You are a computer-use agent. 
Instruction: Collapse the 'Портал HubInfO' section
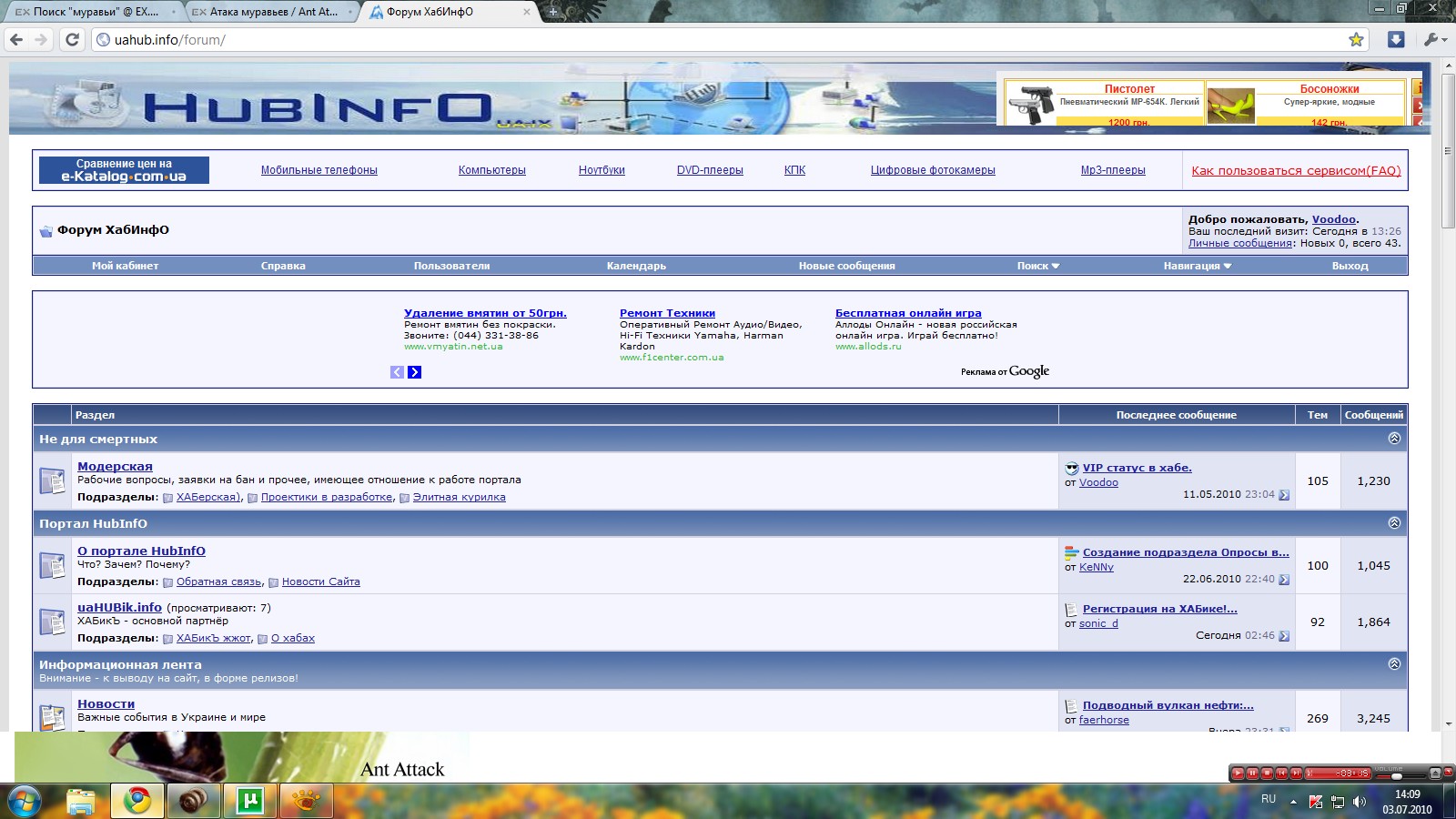pos(1394,523)
